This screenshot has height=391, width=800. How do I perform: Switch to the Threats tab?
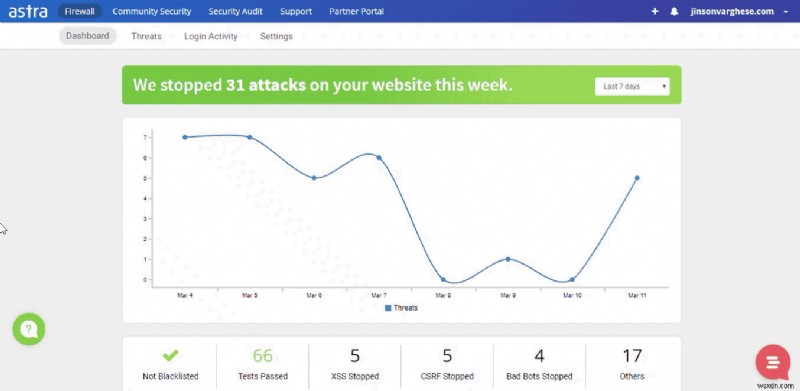(146, 36)
